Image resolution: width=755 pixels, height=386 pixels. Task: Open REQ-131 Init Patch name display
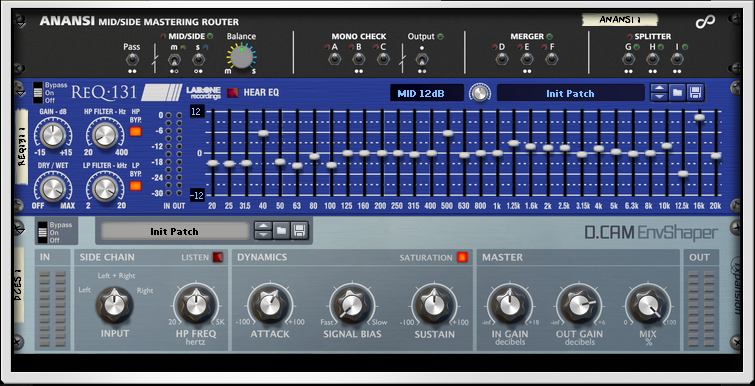click(x=570, y=93)
